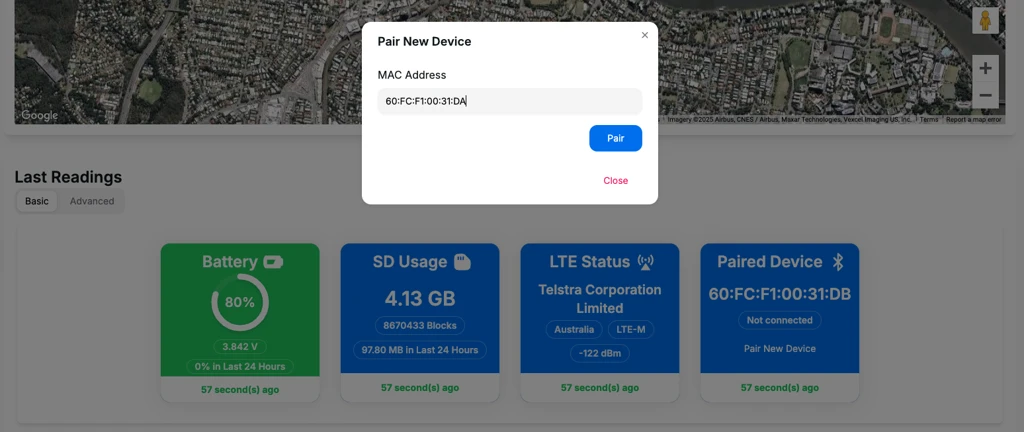This screenshot has height=432, width=1024.
Task: Click the MAC Address input field
Action: (509, 101)
